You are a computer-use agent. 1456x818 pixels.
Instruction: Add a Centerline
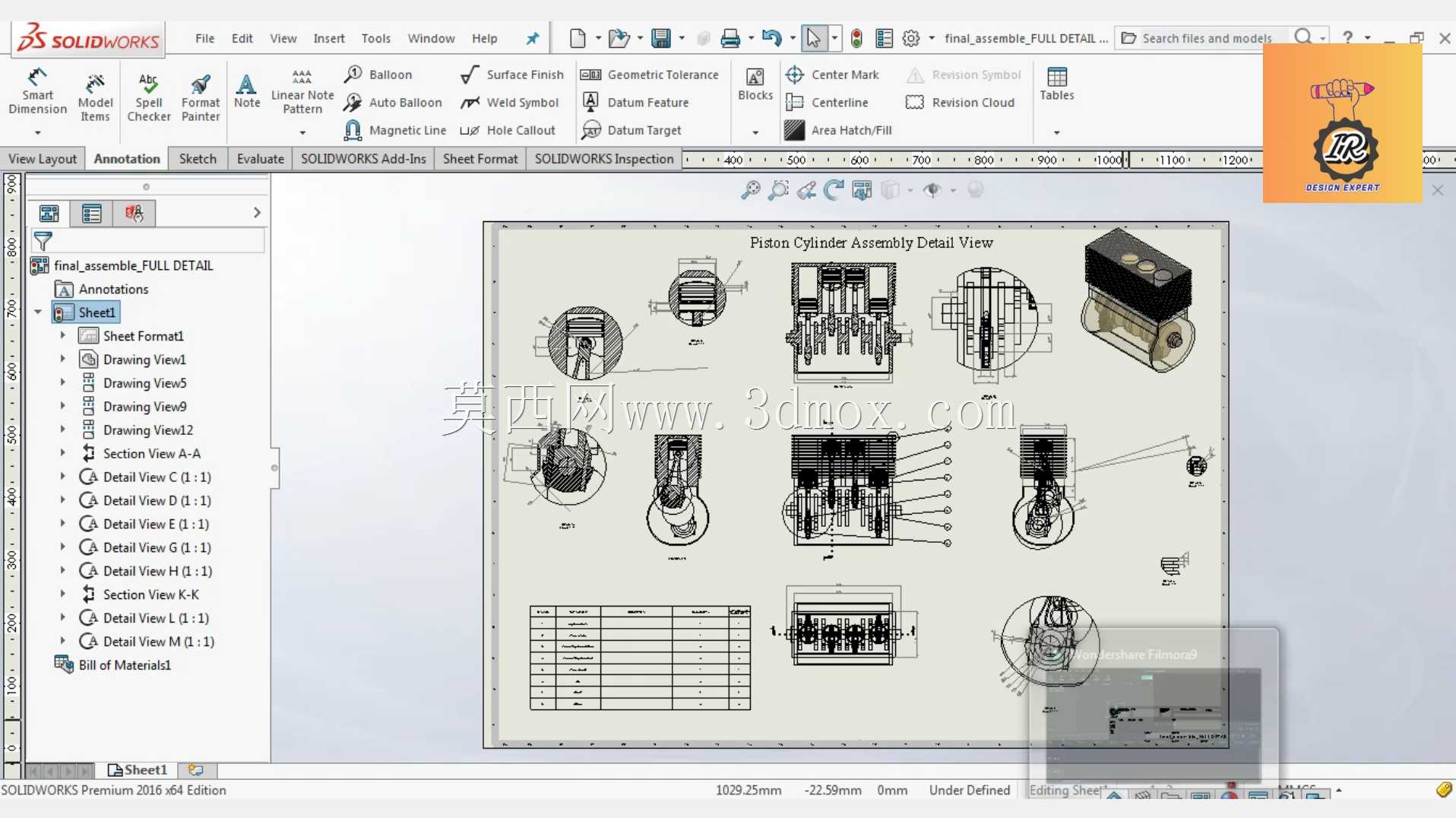click(827, 103)
